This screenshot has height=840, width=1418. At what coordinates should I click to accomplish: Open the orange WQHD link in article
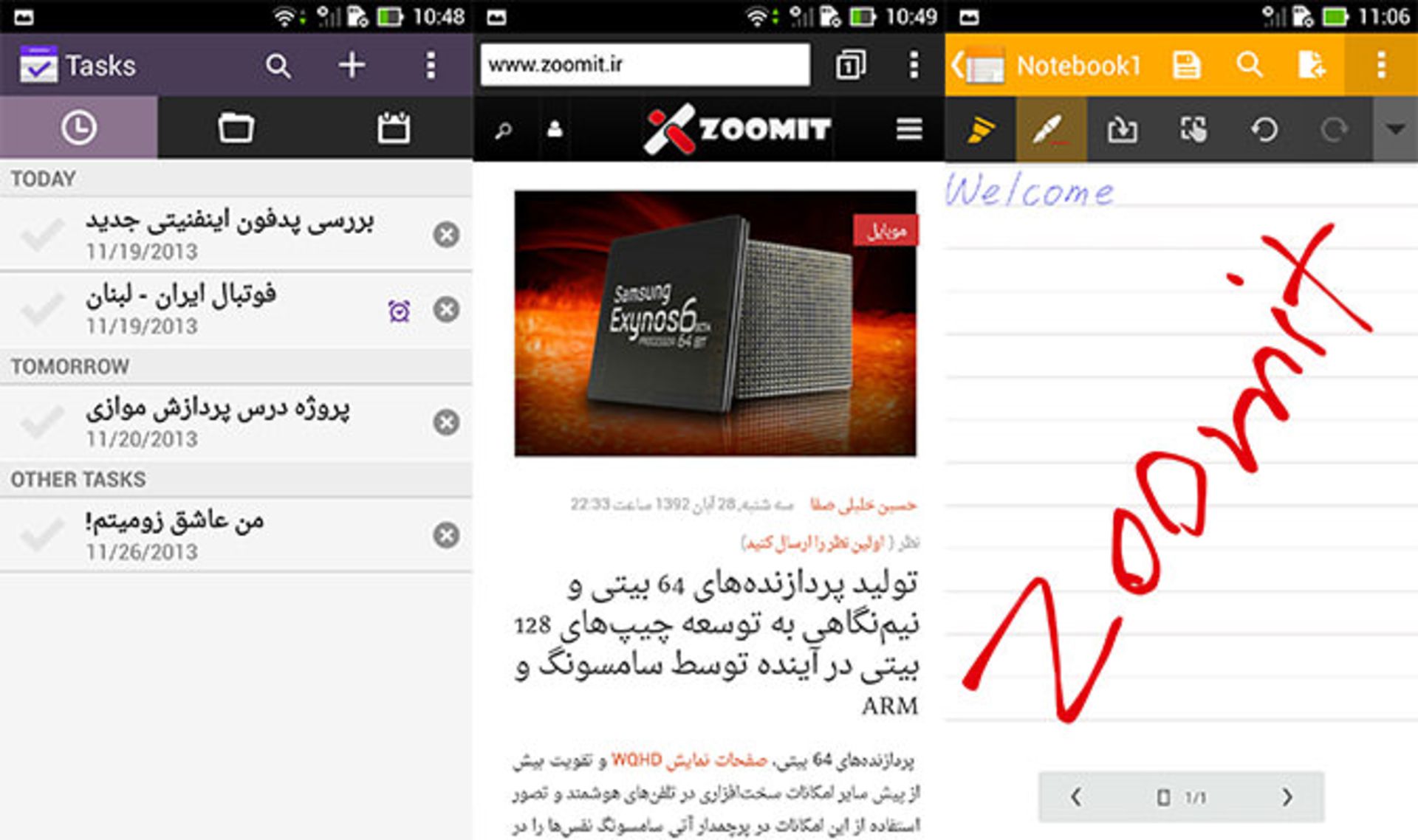coord(637,760)
